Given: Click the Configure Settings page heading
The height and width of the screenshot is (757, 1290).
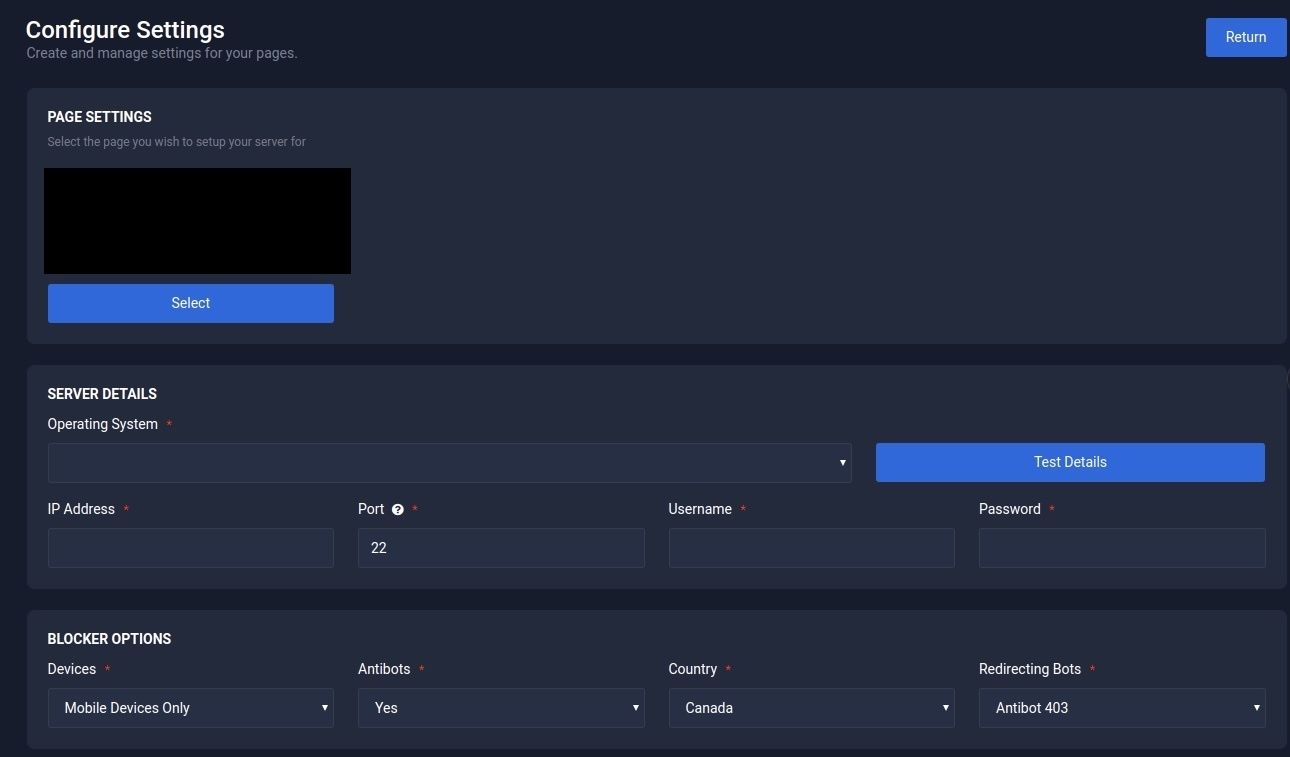Looking at the screenshot, I should (125, 30).
